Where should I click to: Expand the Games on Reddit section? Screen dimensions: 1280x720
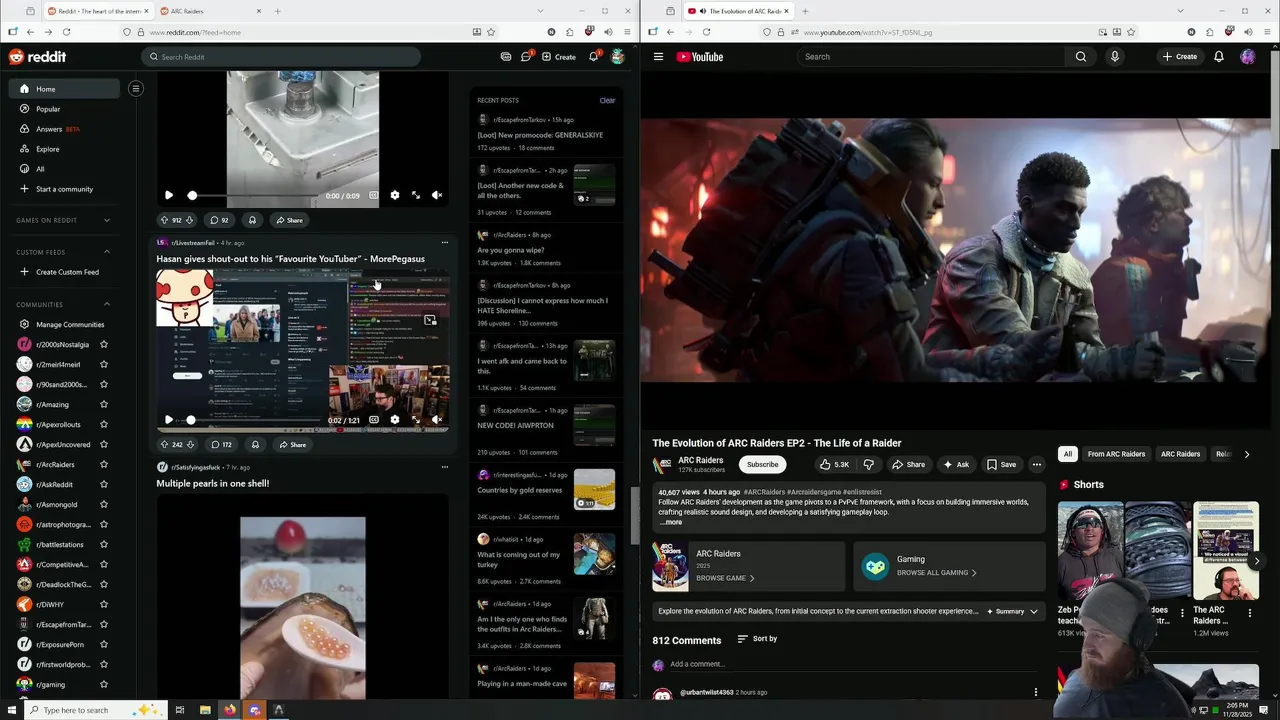point(107,220)
